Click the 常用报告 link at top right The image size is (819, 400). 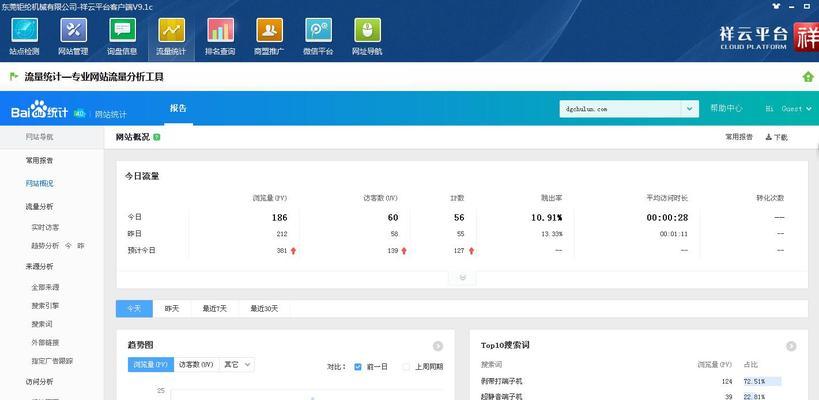pos(739,137)
